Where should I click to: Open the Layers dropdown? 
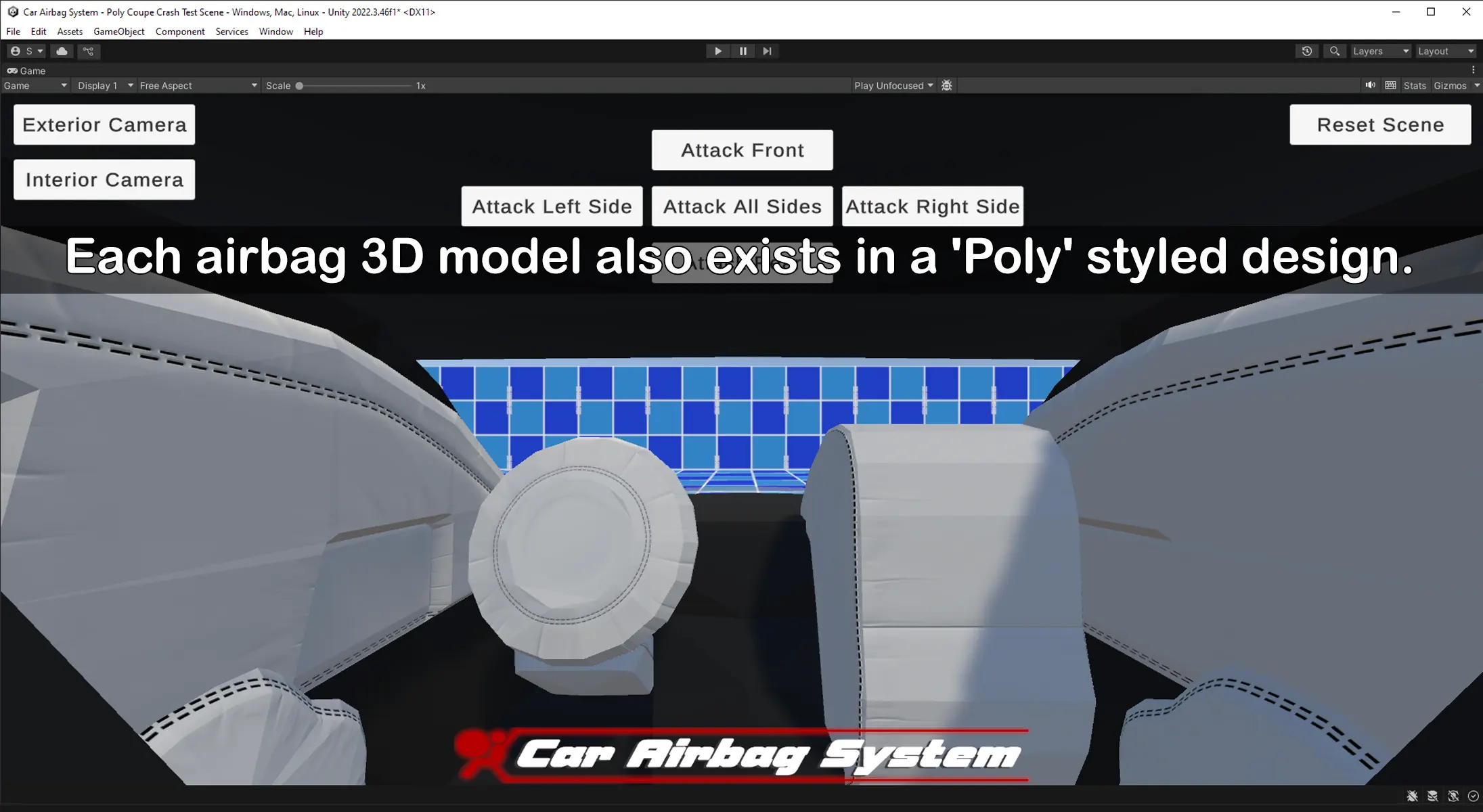point(1380,51)
